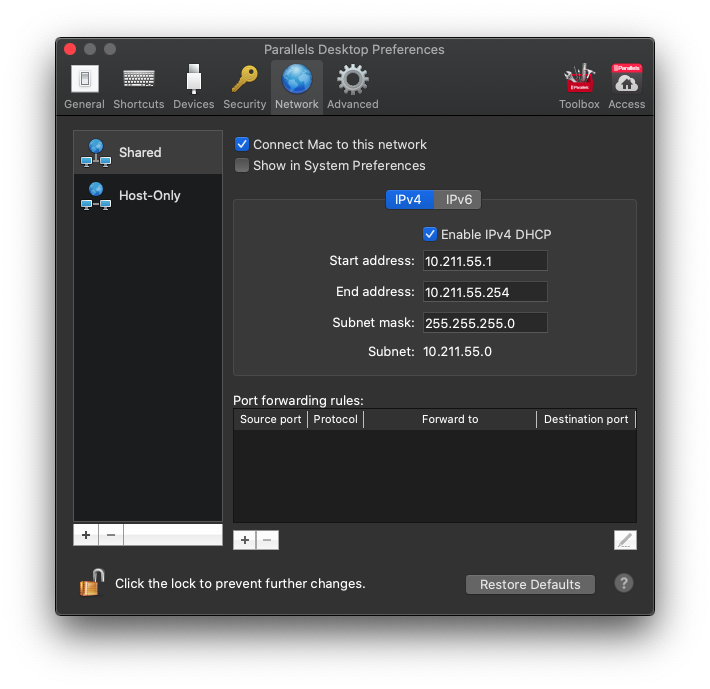Remove selected network with minus button

coord(111,535)
